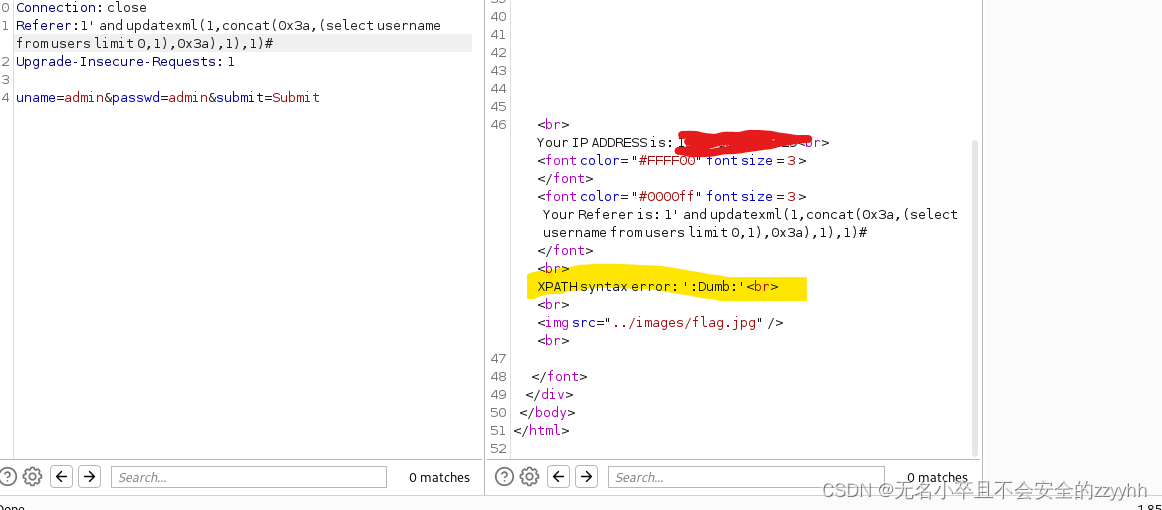1162x510 pixels.
Task: Click the 'Your IP ADDRESS is' response line
Action: (x=683, y=142)
